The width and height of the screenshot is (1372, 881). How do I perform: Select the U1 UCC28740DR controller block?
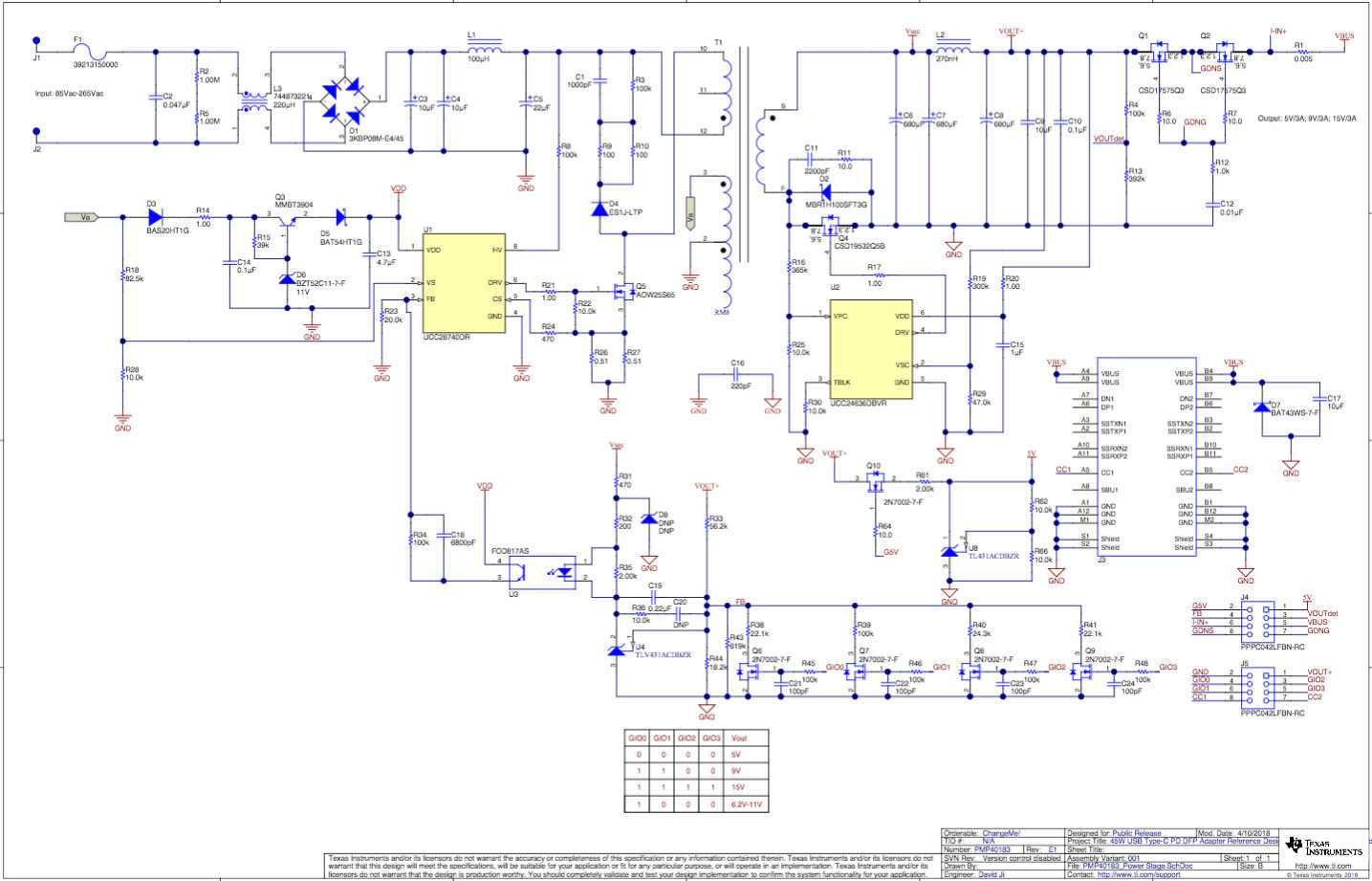pos(465,283)
